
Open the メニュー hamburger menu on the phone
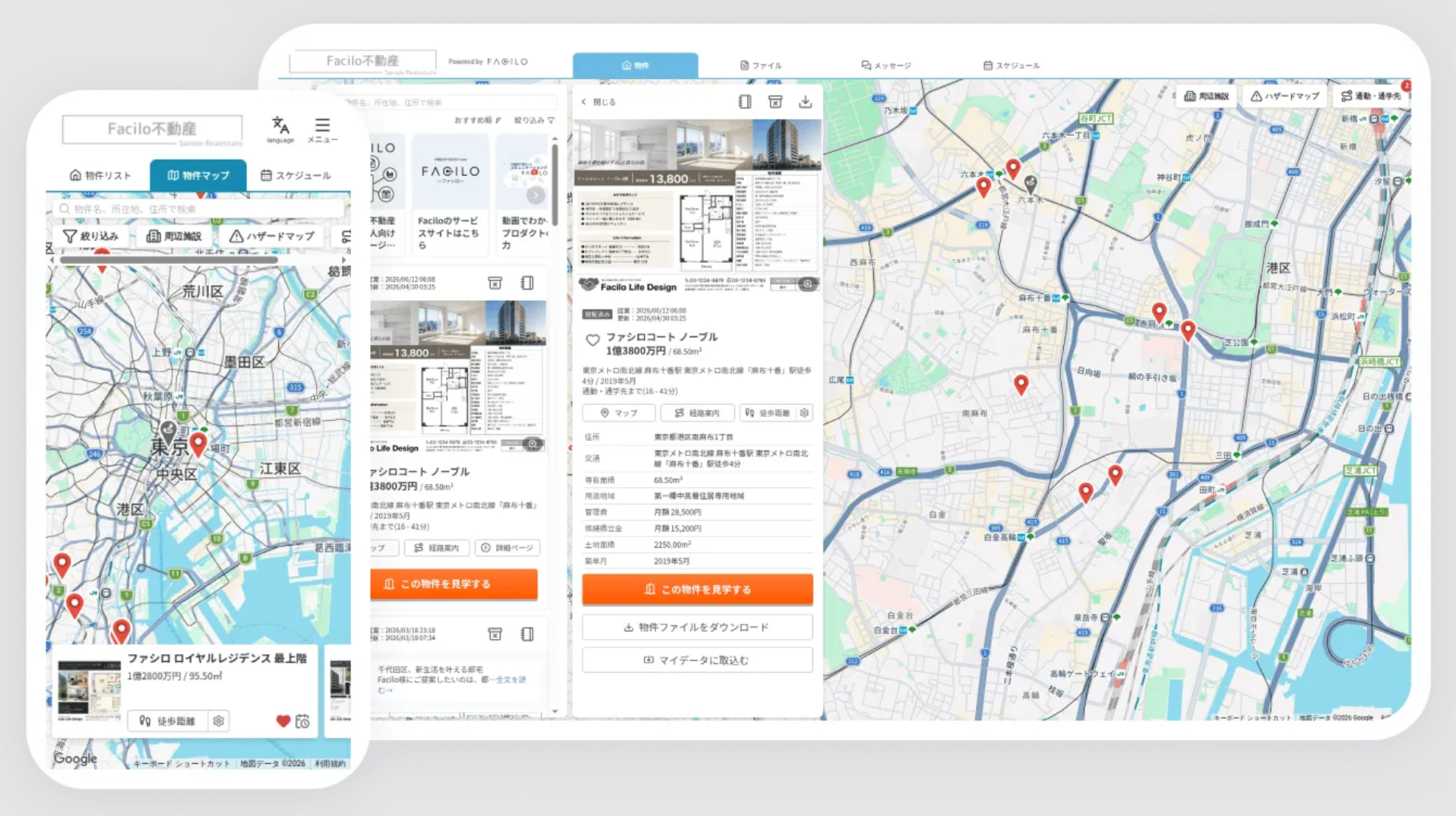322,129
